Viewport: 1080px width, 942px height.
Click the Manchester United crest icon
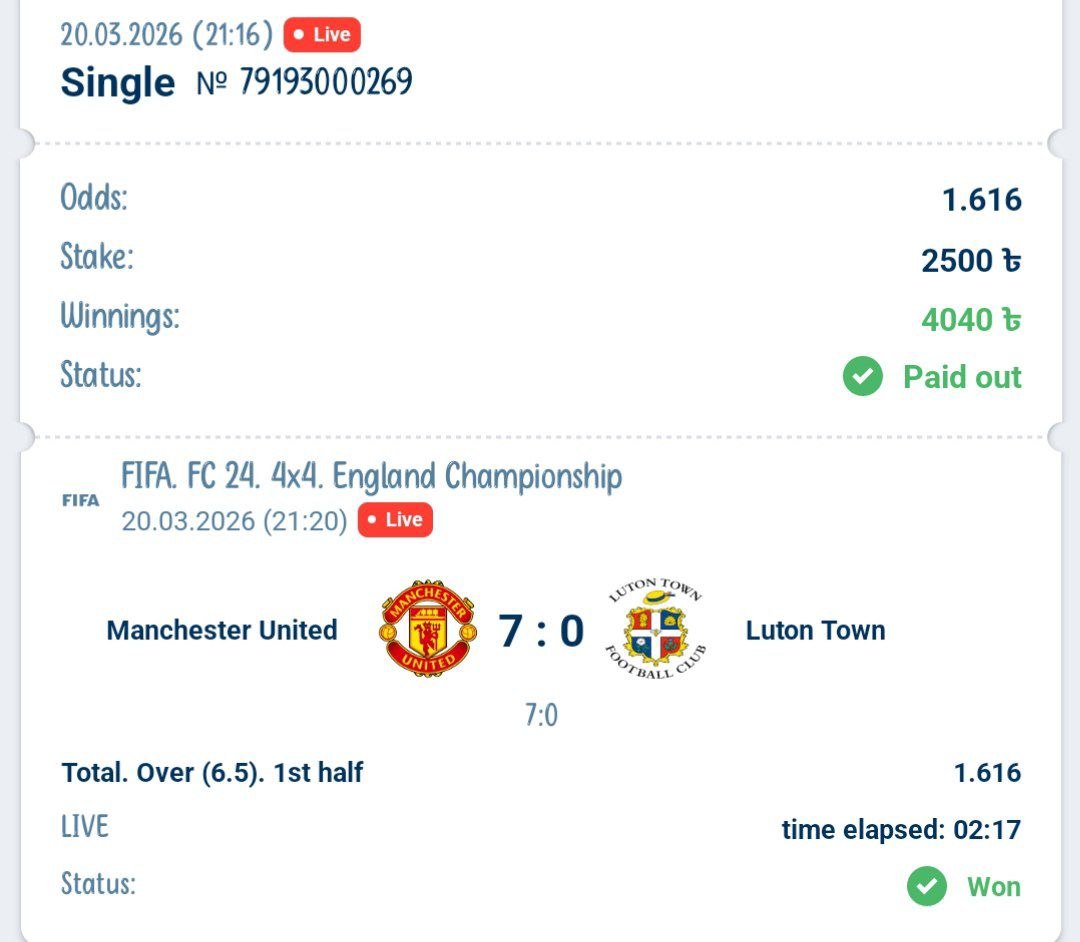click(425, 629)
